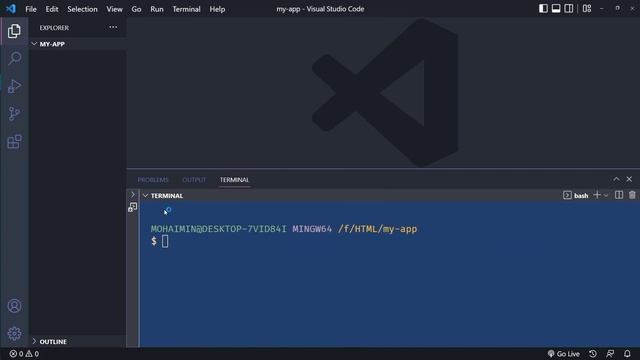Create new terminal with plus icon
The height and width of the screenshot is (360, 640).
(x=597, y=195)
